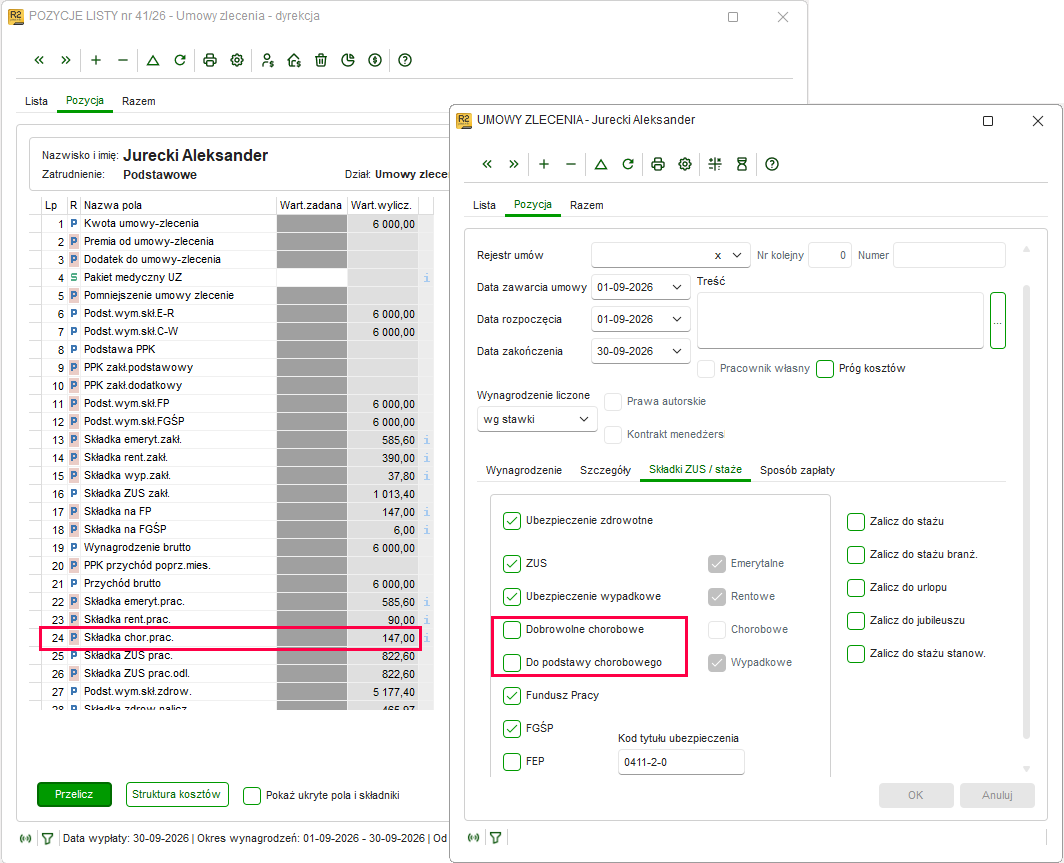
Task: Open Data zawarcia umowy date picker
Action: tap(677, 288)
